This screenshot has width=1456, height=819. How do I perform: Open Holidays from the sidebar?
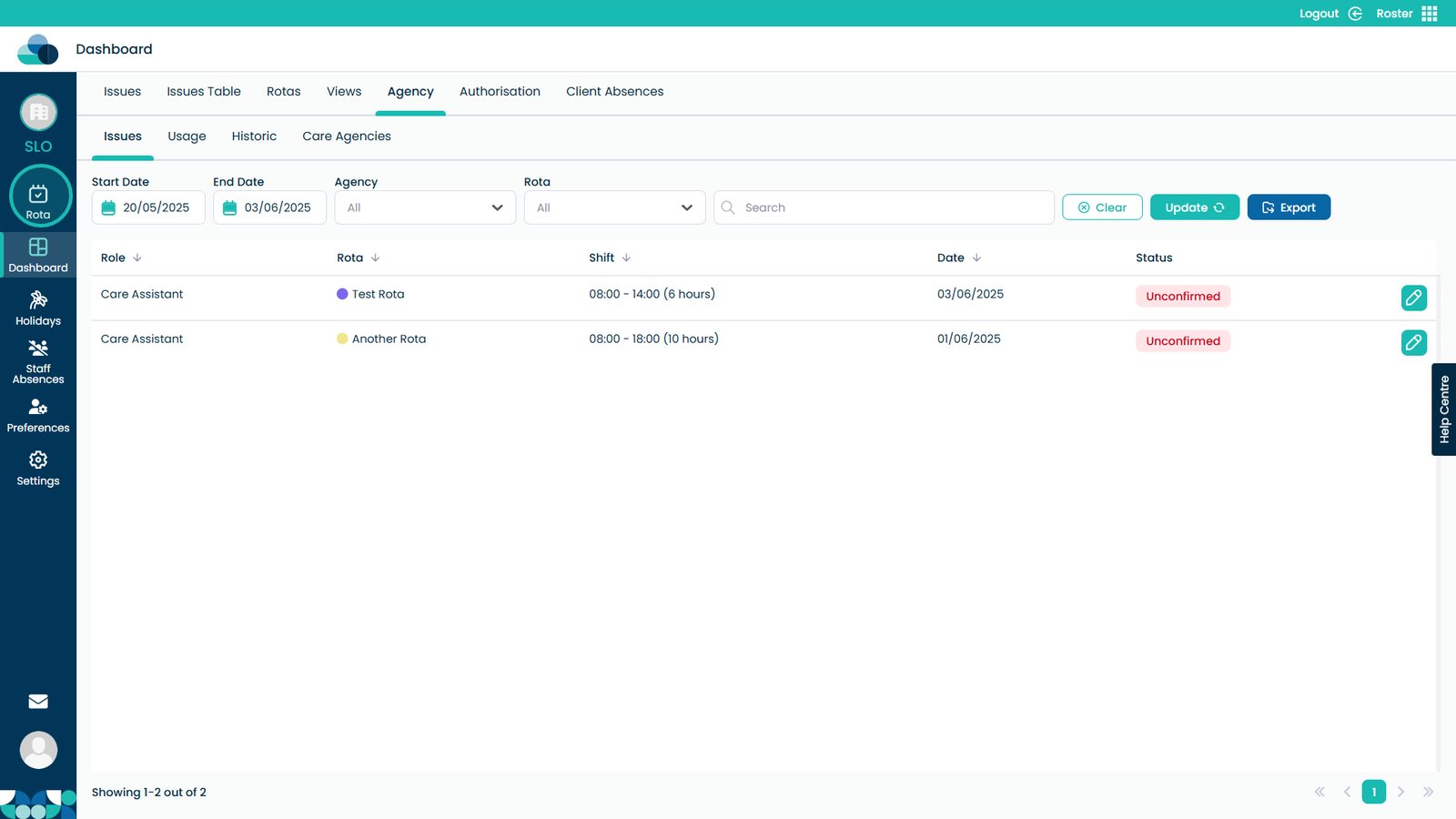coord(38,308)
